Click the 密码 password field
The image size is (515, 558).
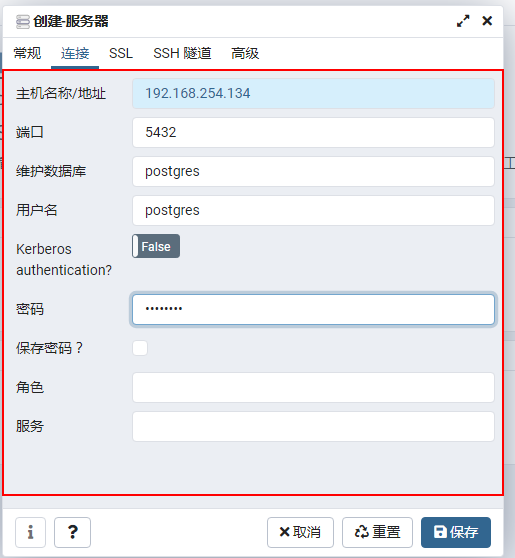pos(313,309)
